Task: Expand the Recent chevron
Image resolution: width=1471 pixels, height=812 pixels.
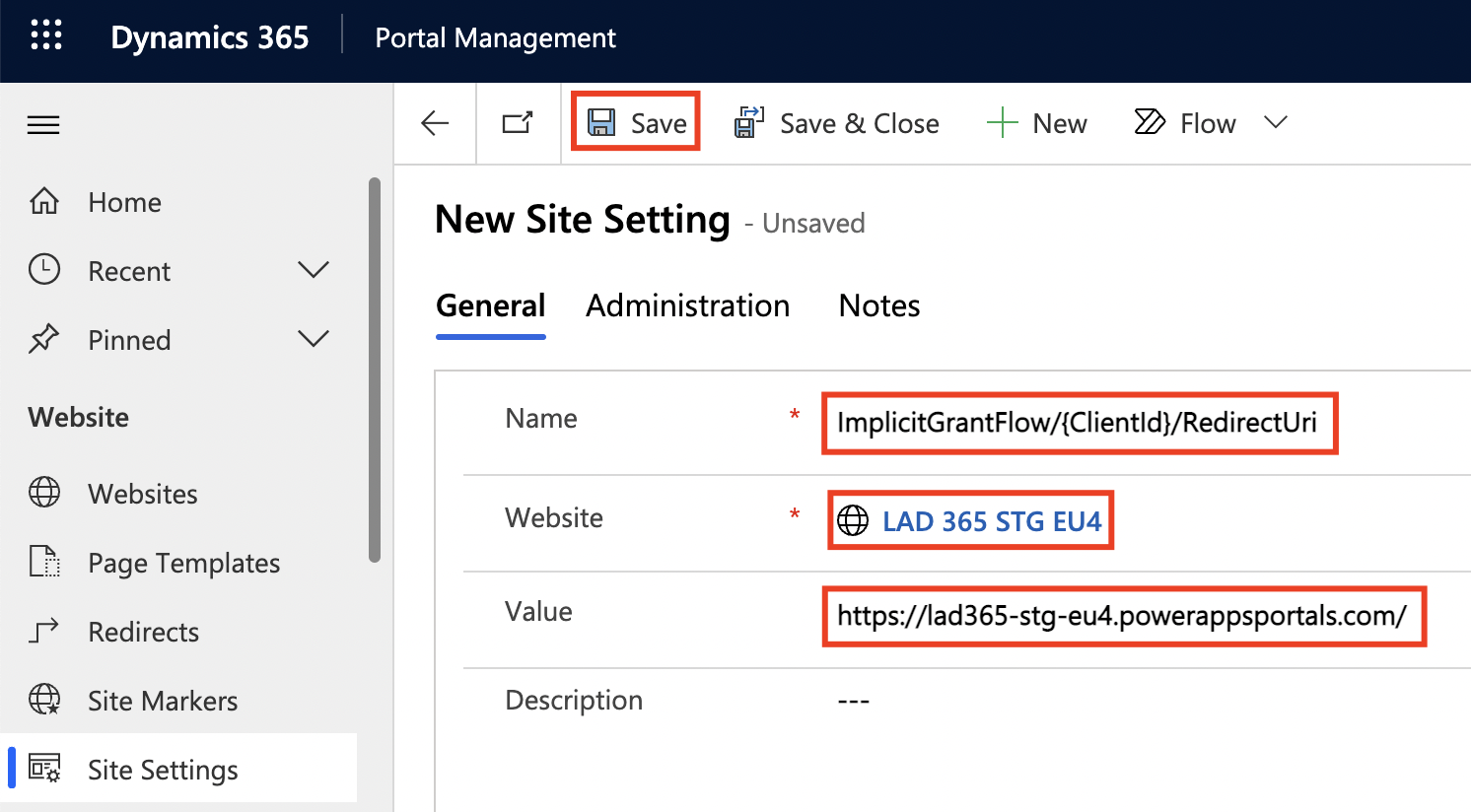Action: pos(314,270)
